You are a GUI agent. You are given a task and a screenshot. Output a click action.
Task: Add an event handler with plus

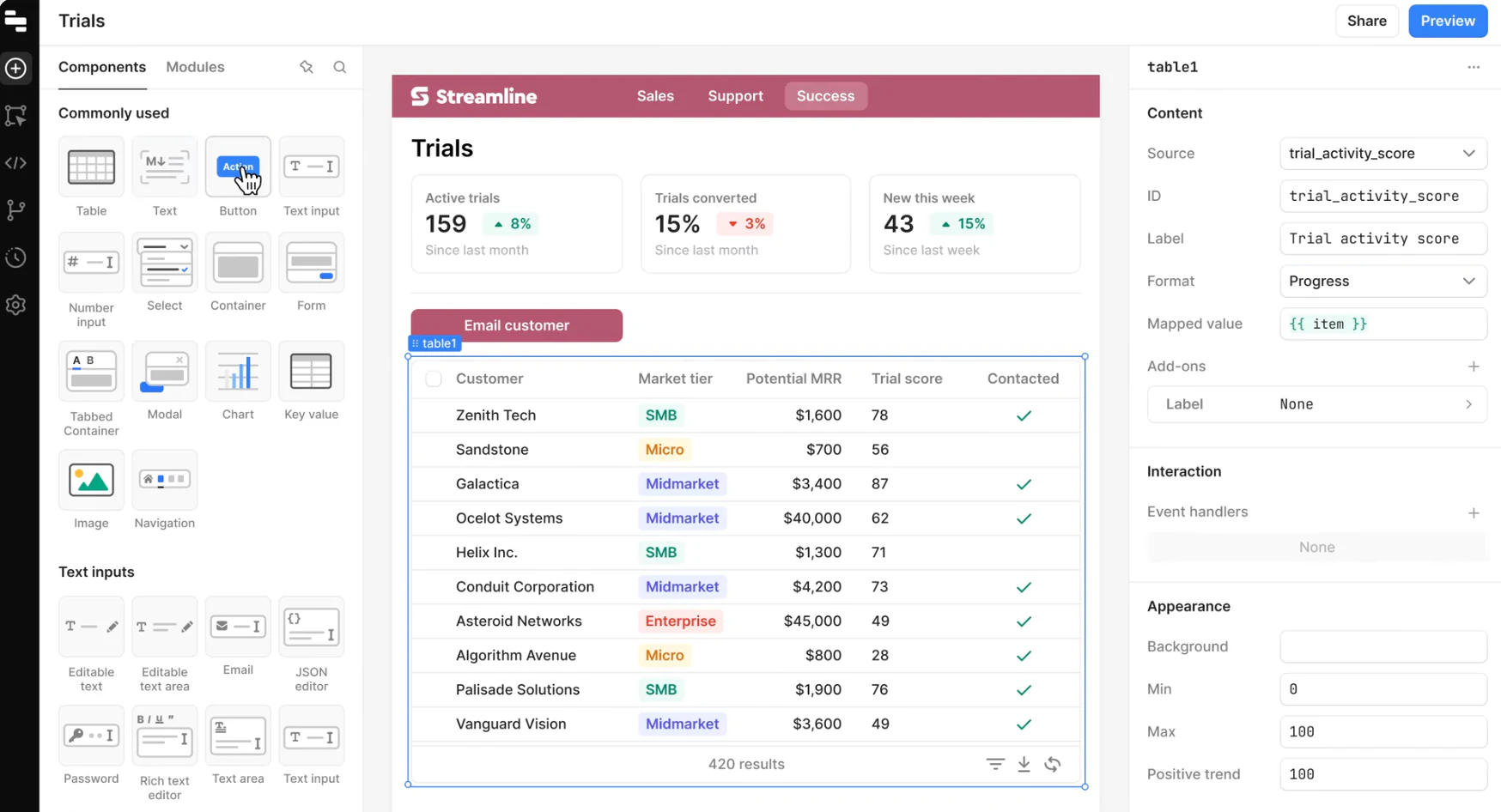point(1474,512)
